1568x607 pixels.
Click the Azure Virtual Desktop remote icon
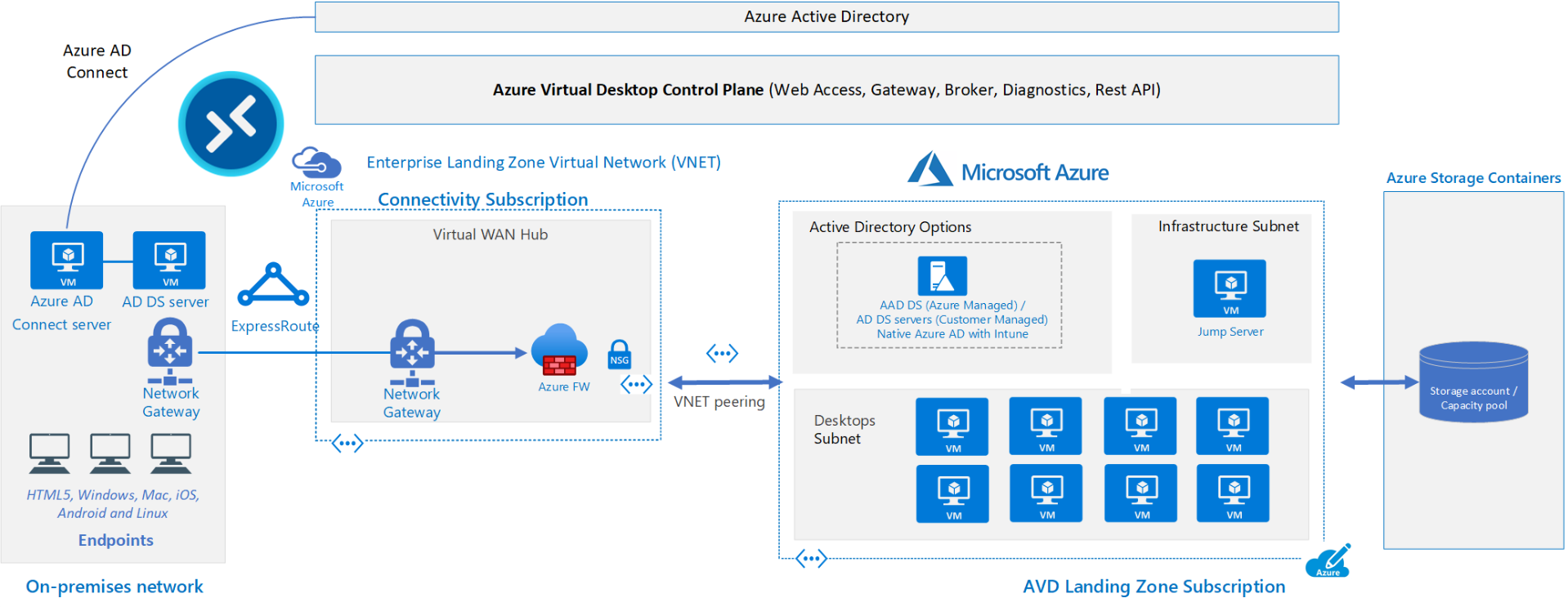[x=231, y=124]
